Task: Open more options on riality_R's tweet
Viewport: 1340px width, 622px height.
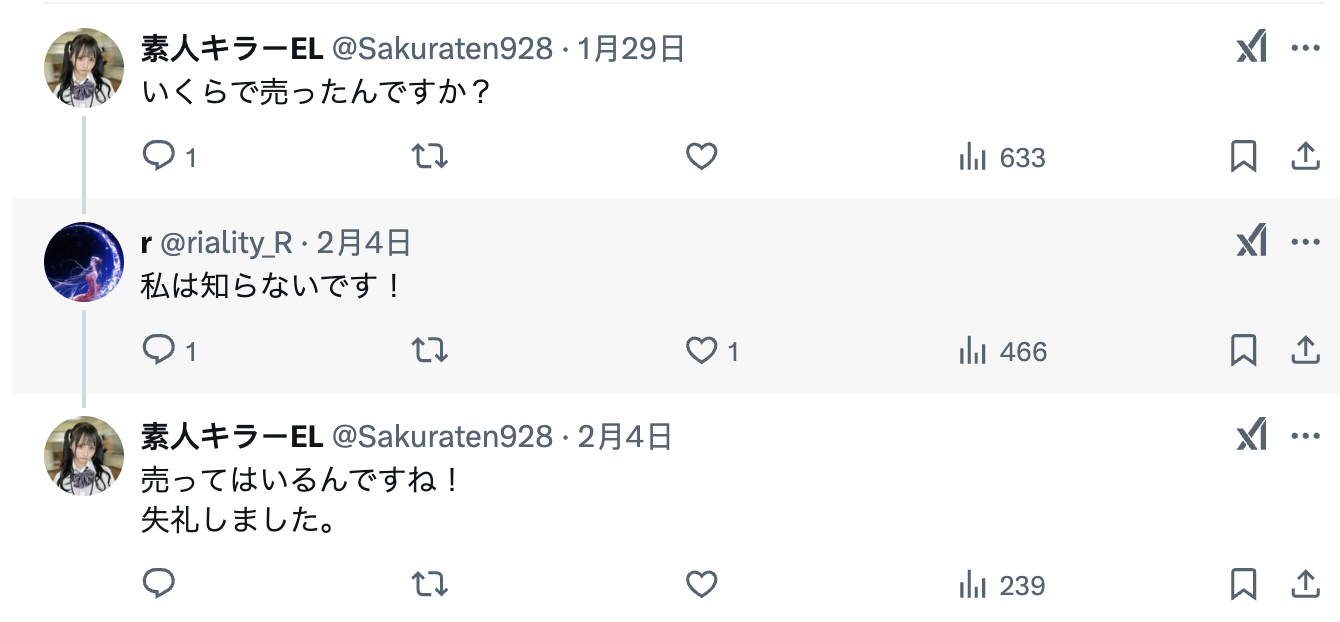Action: (1306, 242)
